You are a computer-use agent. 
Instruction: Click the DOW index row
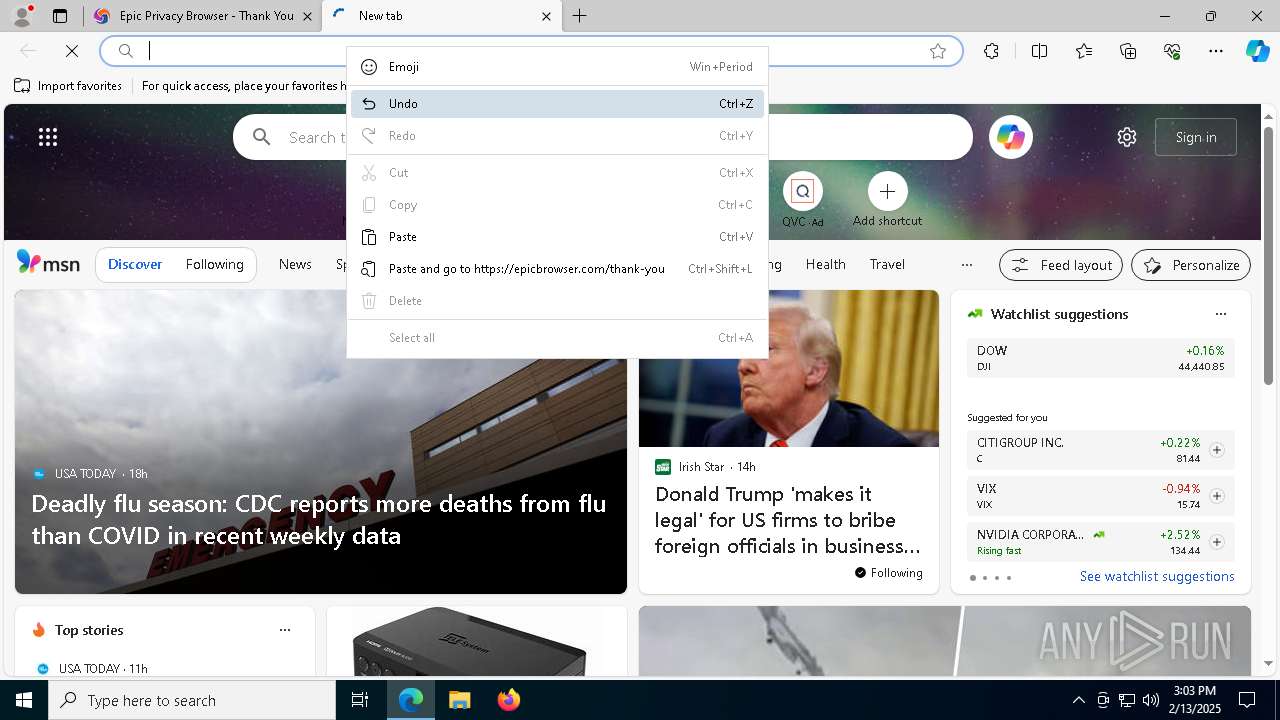point(1100,358)
